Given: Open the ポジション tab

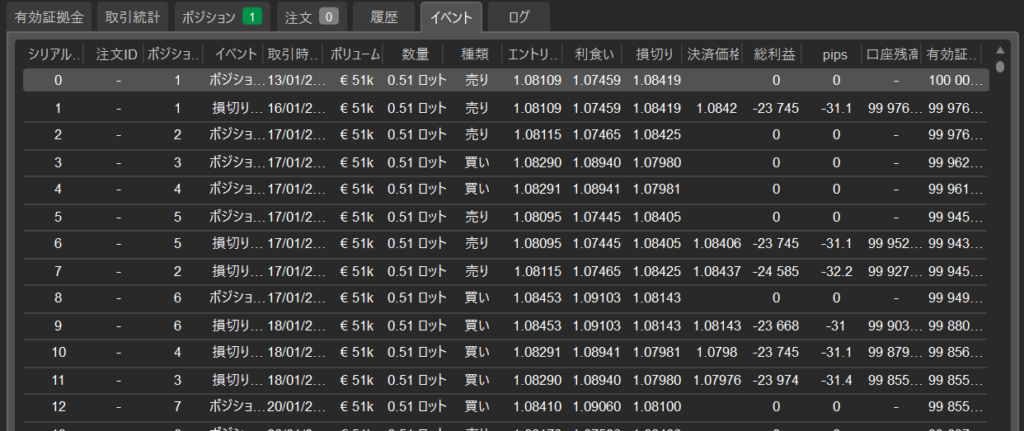Looking at the screenshot, I should click(222, 17).
